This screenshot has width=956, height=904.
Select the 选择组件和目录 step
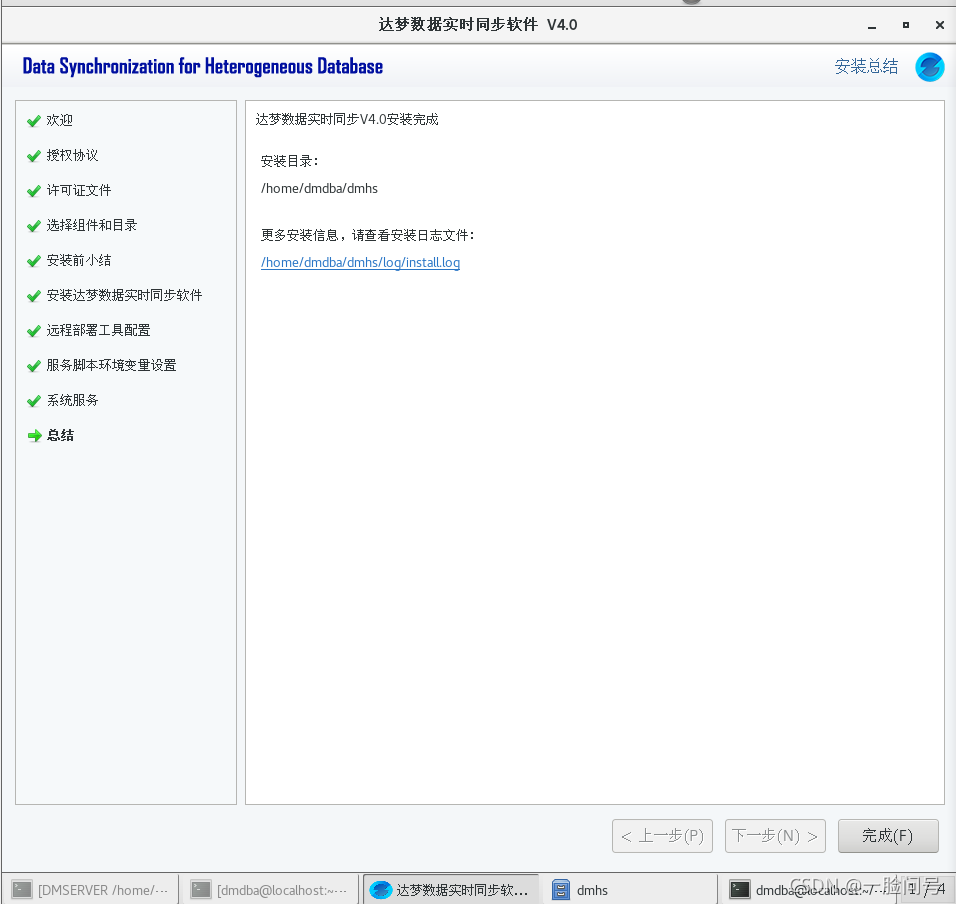91,225
